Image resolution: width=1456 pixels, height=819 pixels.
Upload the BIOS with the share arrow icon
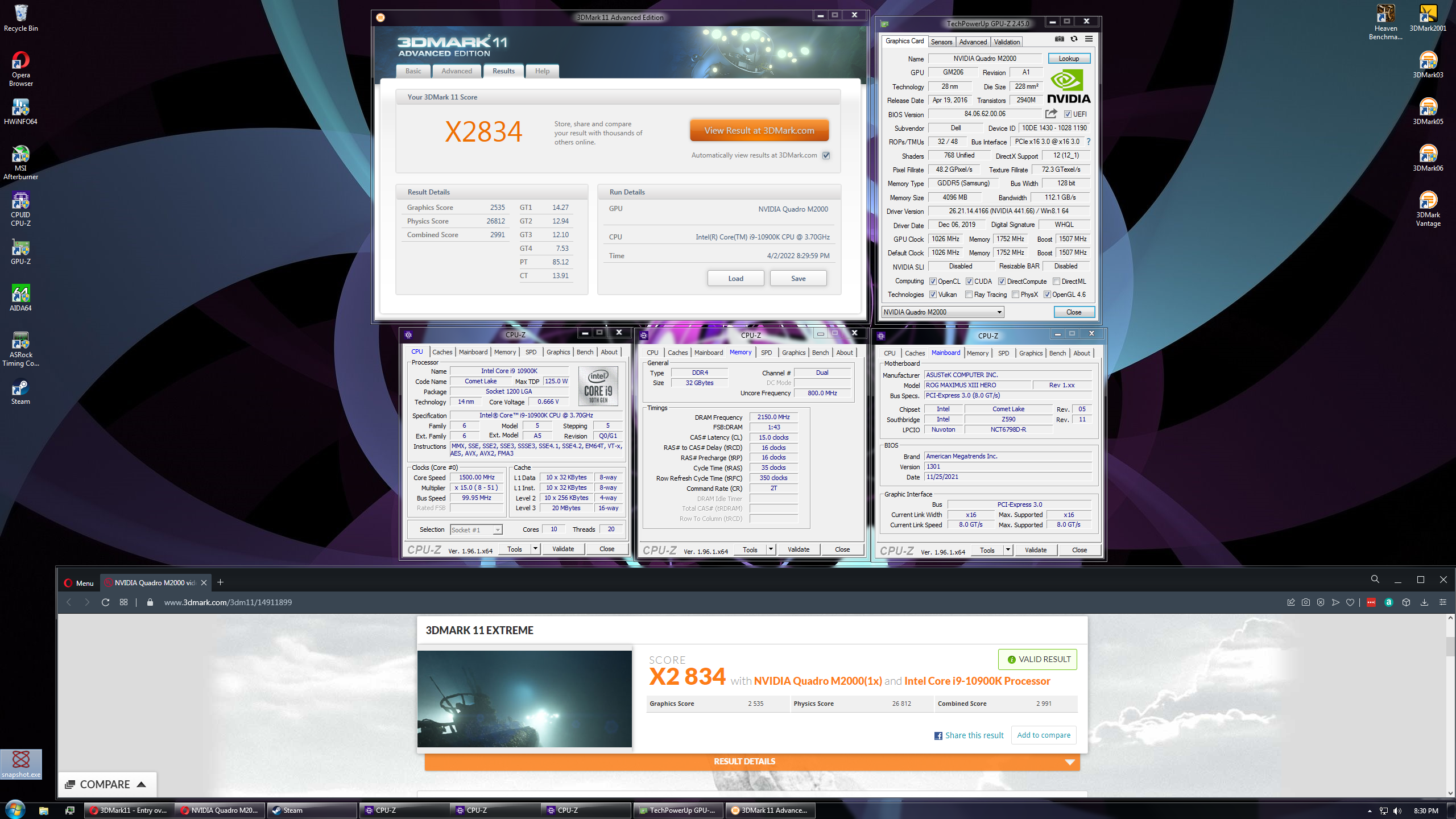pos(1051,114)
